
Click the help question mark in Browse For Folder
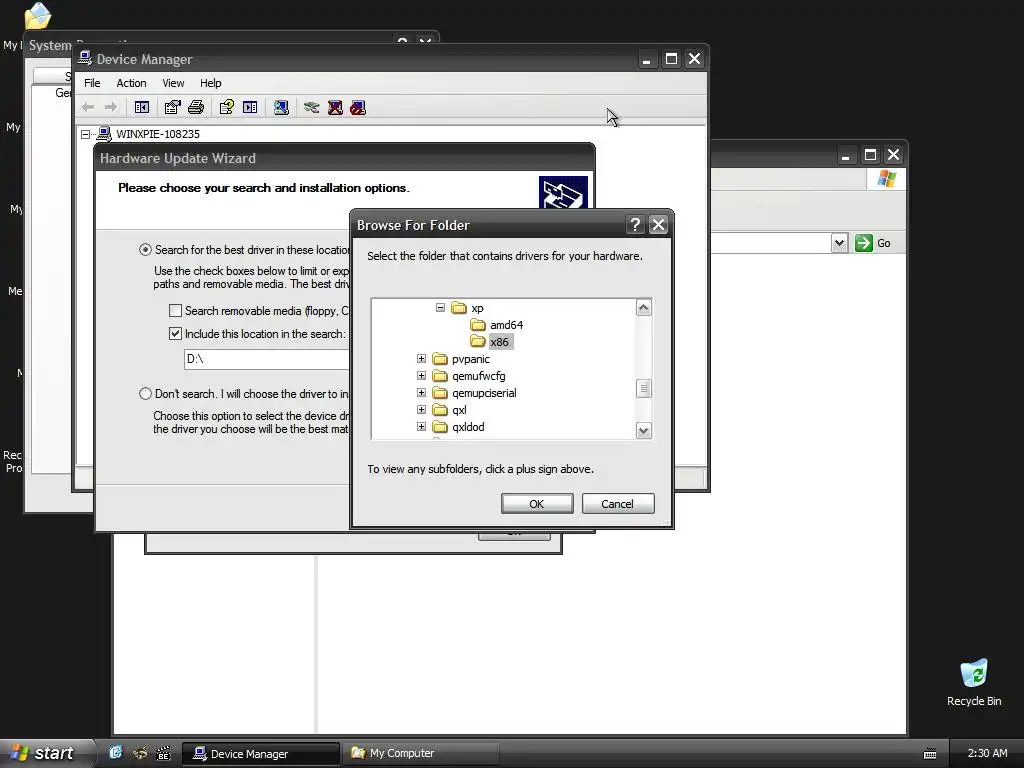pos(635,225)
